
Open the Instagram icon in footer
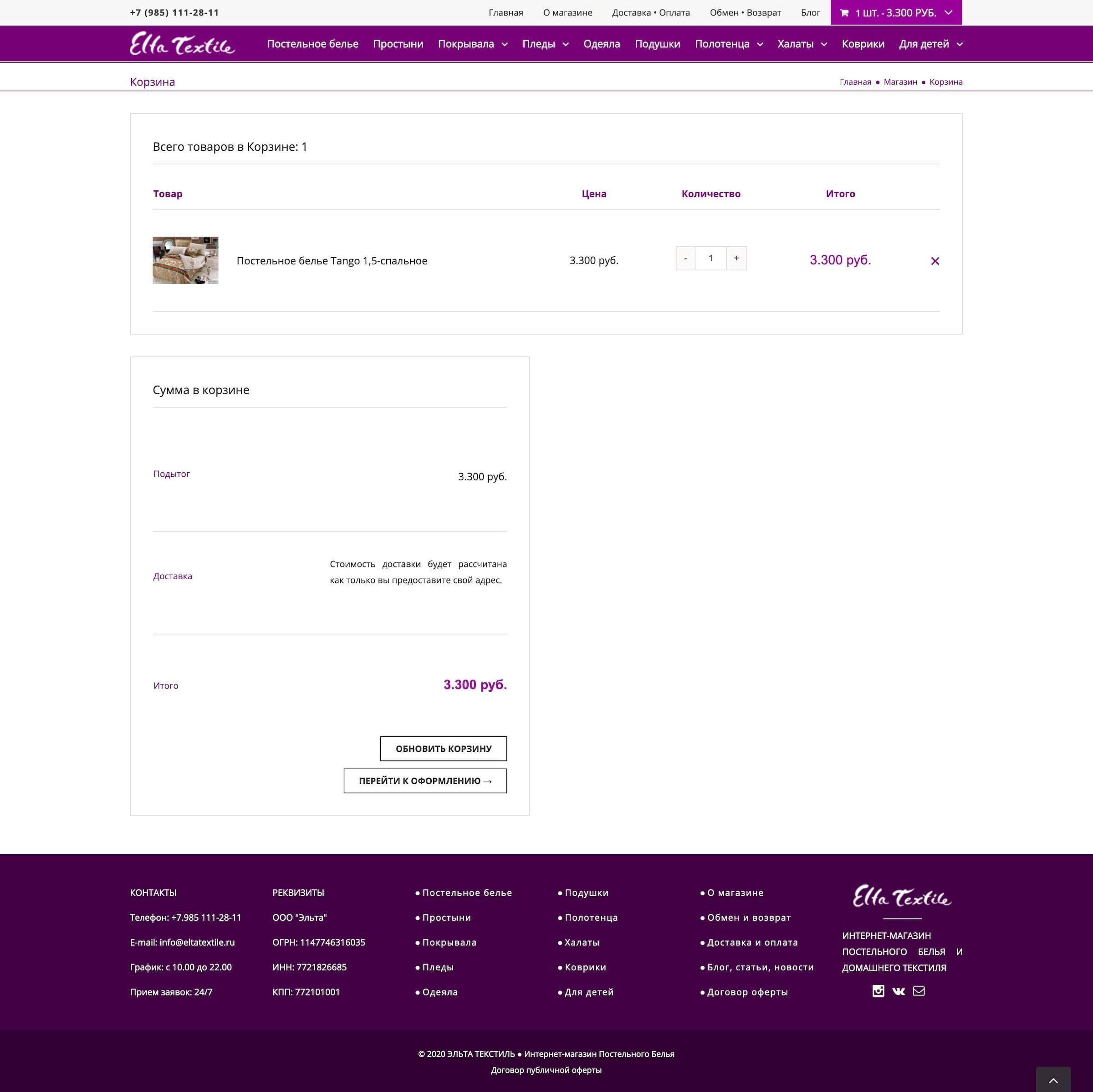[x=878, y=991]
